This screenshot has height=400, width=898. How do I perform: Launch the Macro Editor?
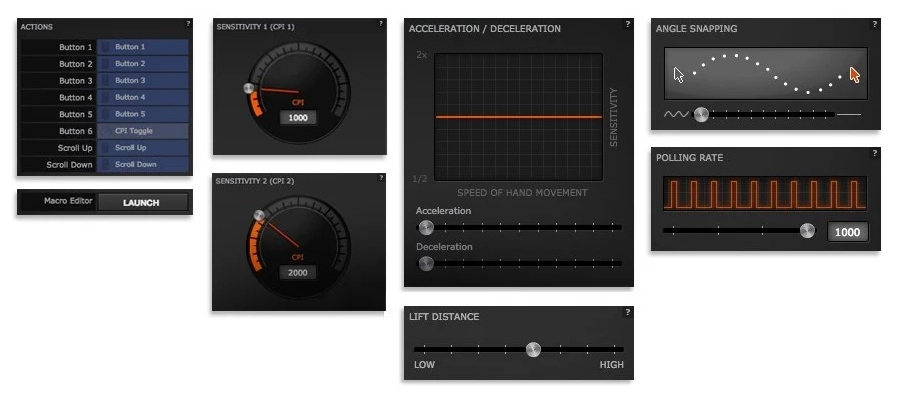142,202
